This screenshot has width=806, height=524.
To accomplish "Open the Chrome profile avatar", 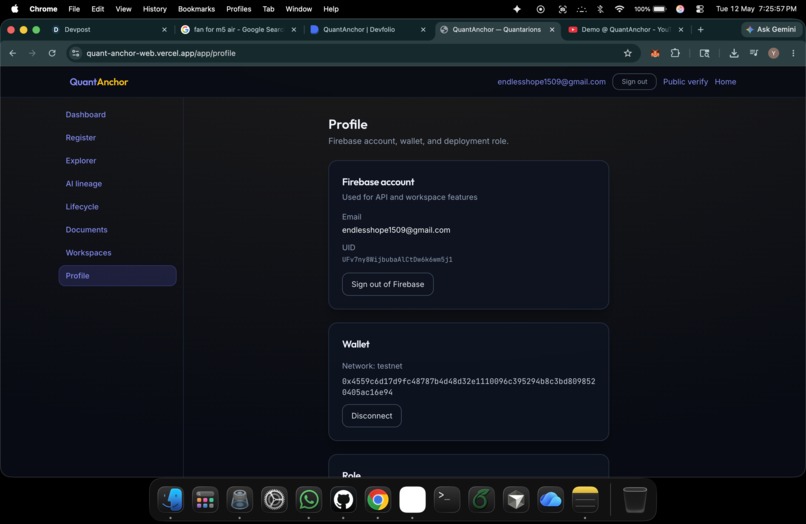I will (x=773, y=53).
